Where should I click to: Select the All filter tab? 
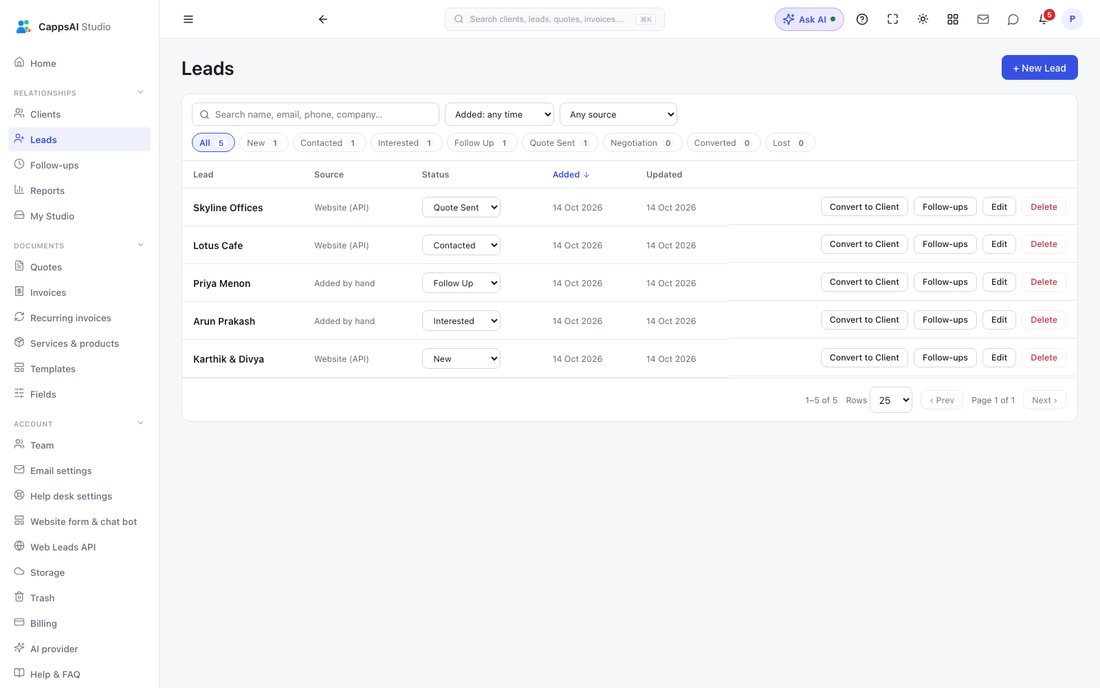pos(213,143)
